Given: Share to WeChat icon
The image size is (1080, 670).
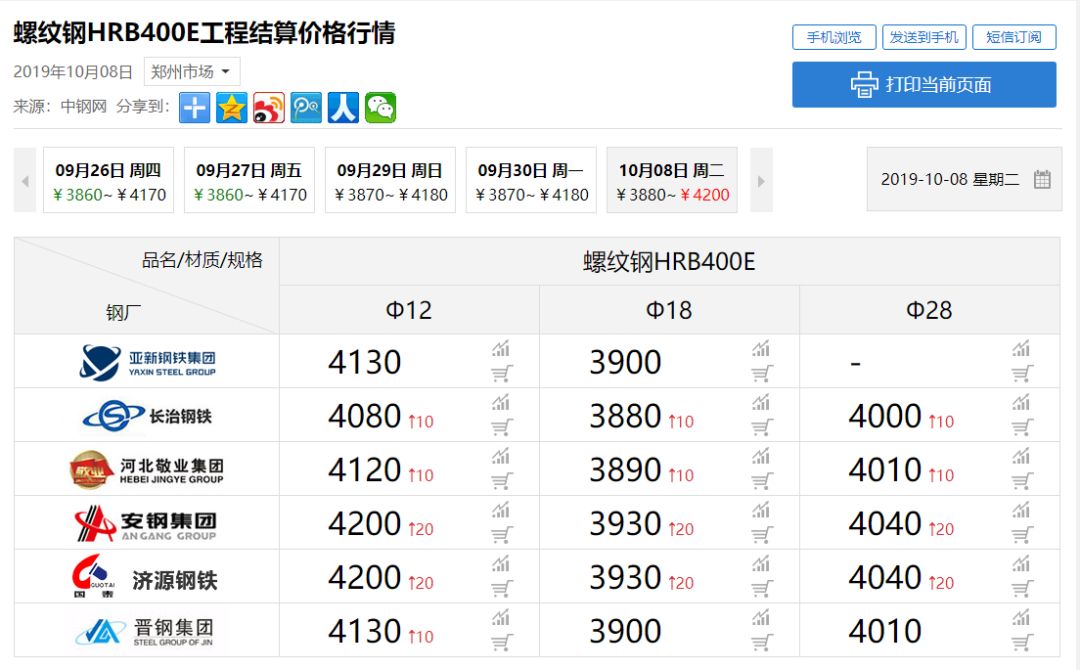Looking at the screenshot, I should [380, 107].
